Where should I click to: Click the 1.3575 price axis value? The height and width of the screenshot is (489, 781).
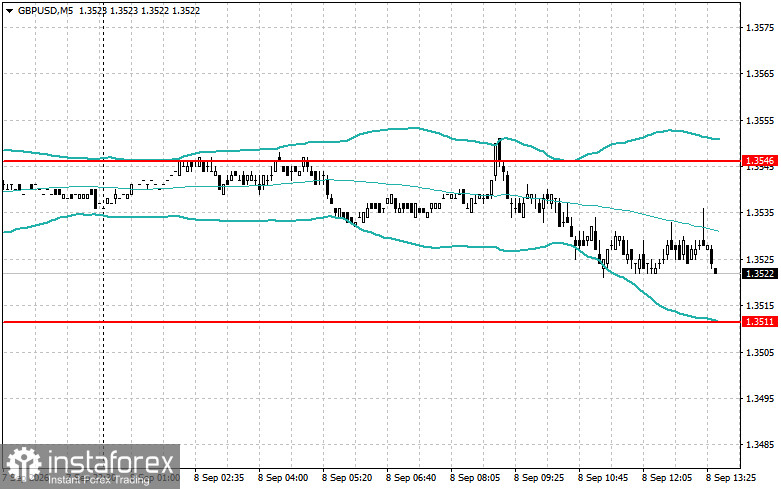pyautogui.click(x=760, y=27)
